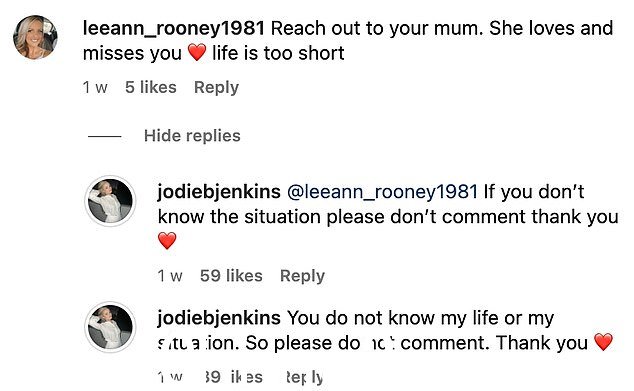Image resolution: width=634 pixels, height=391 pixels.
Task: Click the horizontal line beside Hide replies
Action: (x=105, y=137)
